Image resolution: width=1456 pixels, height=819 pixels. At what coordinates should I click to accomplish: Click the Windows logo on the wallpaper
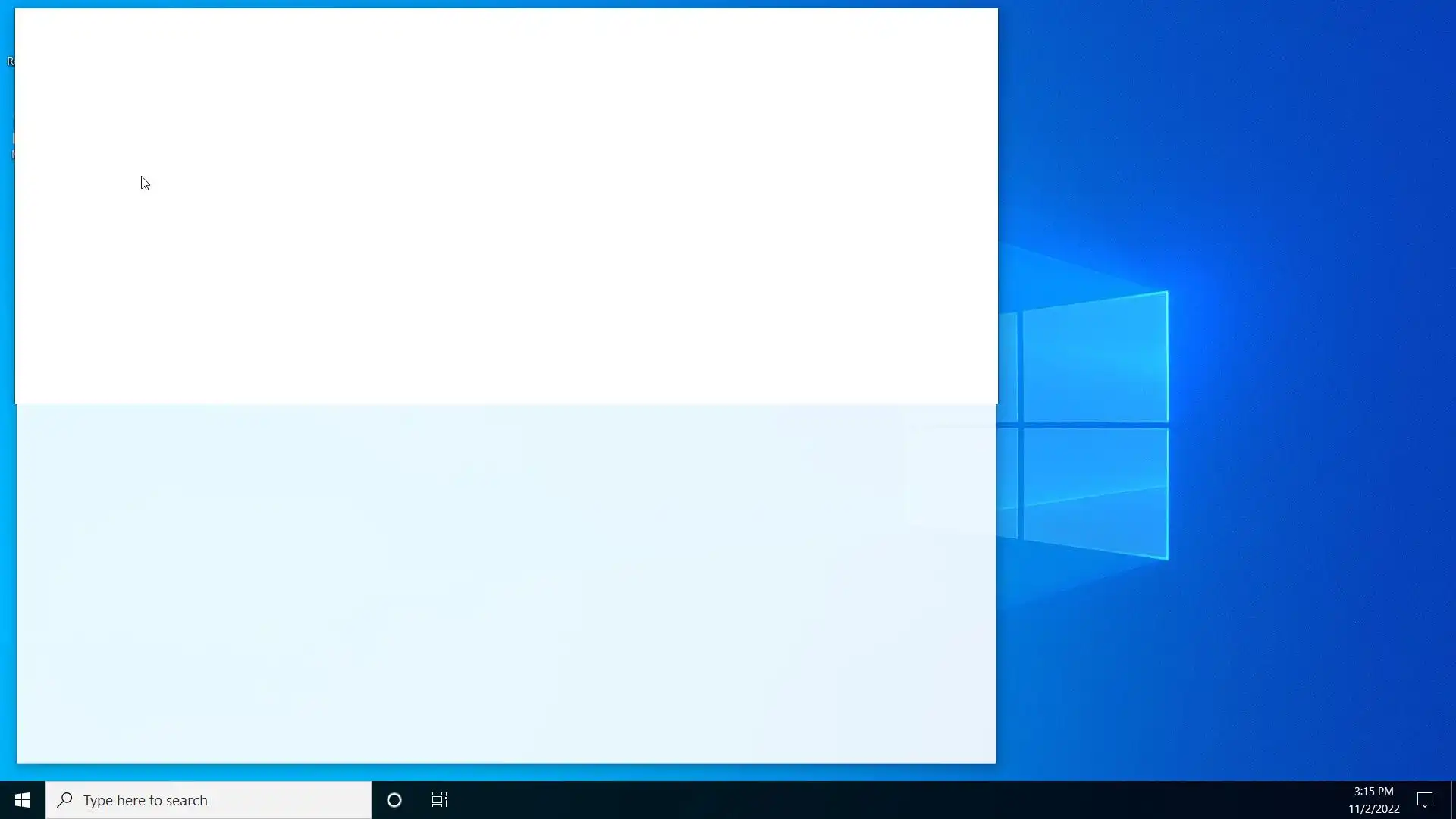(x=1096, y=425)
